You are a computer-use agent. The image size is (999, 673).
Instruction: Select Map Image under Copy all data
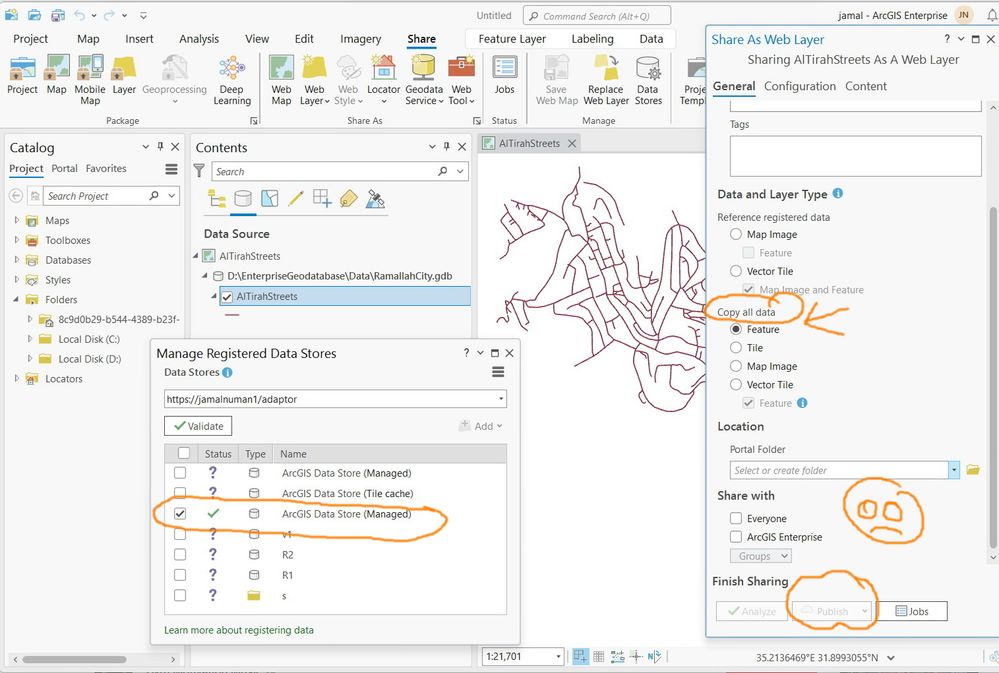[736, 366]
